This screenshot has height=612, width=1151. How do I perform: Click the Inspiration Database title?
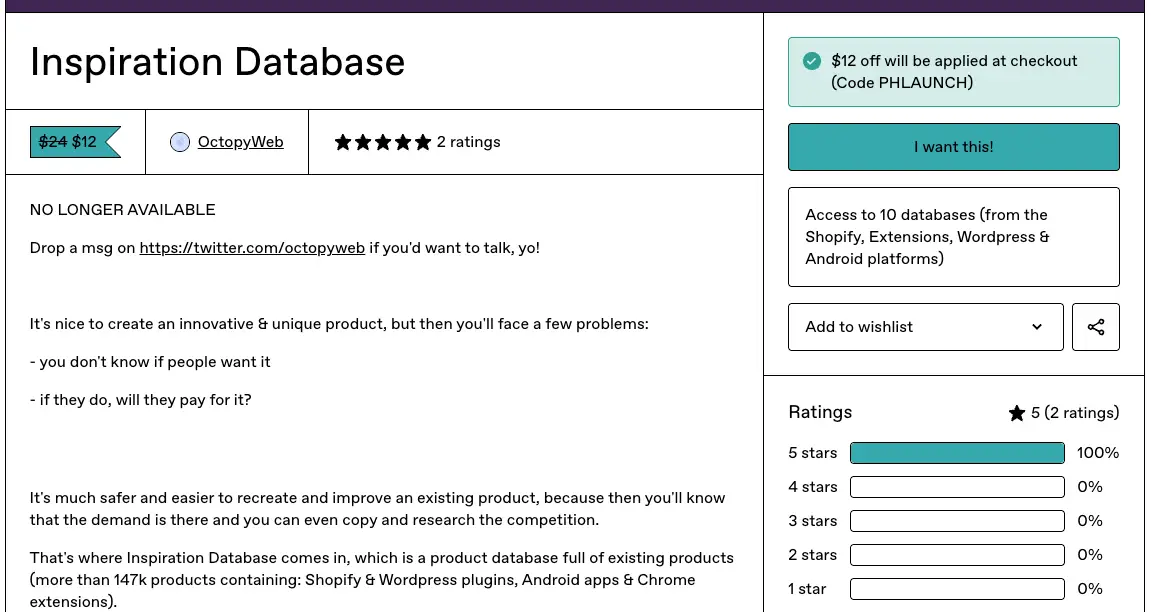[217, 62]
